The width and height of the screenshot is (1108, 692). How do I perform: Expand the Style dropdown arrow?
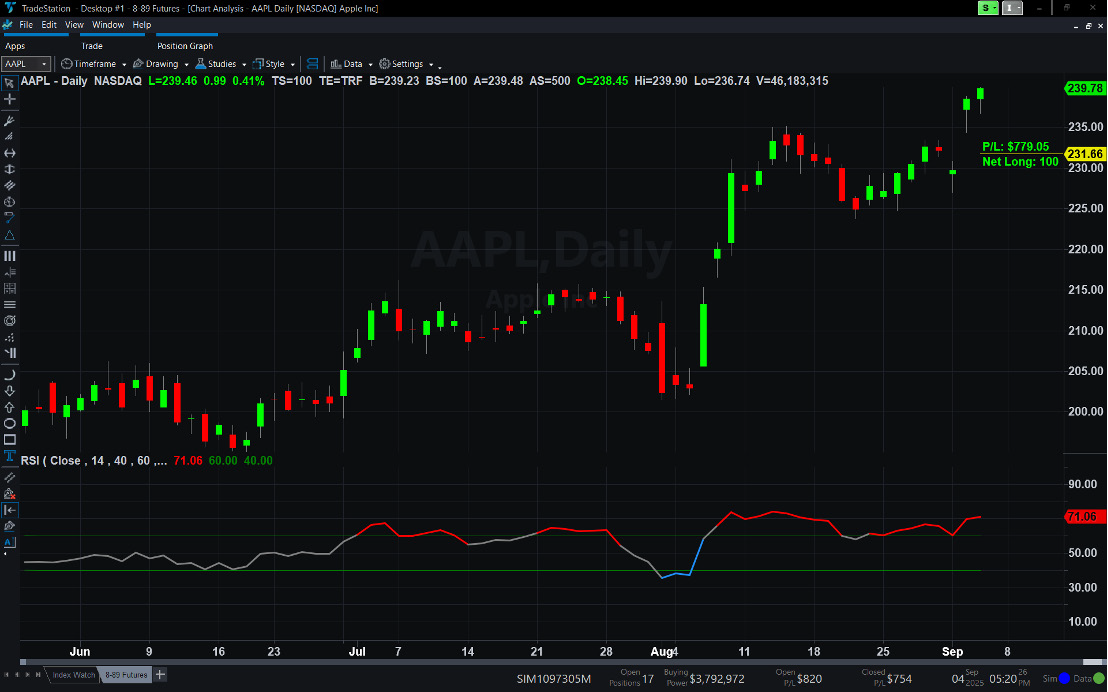[x=291, y=63]
